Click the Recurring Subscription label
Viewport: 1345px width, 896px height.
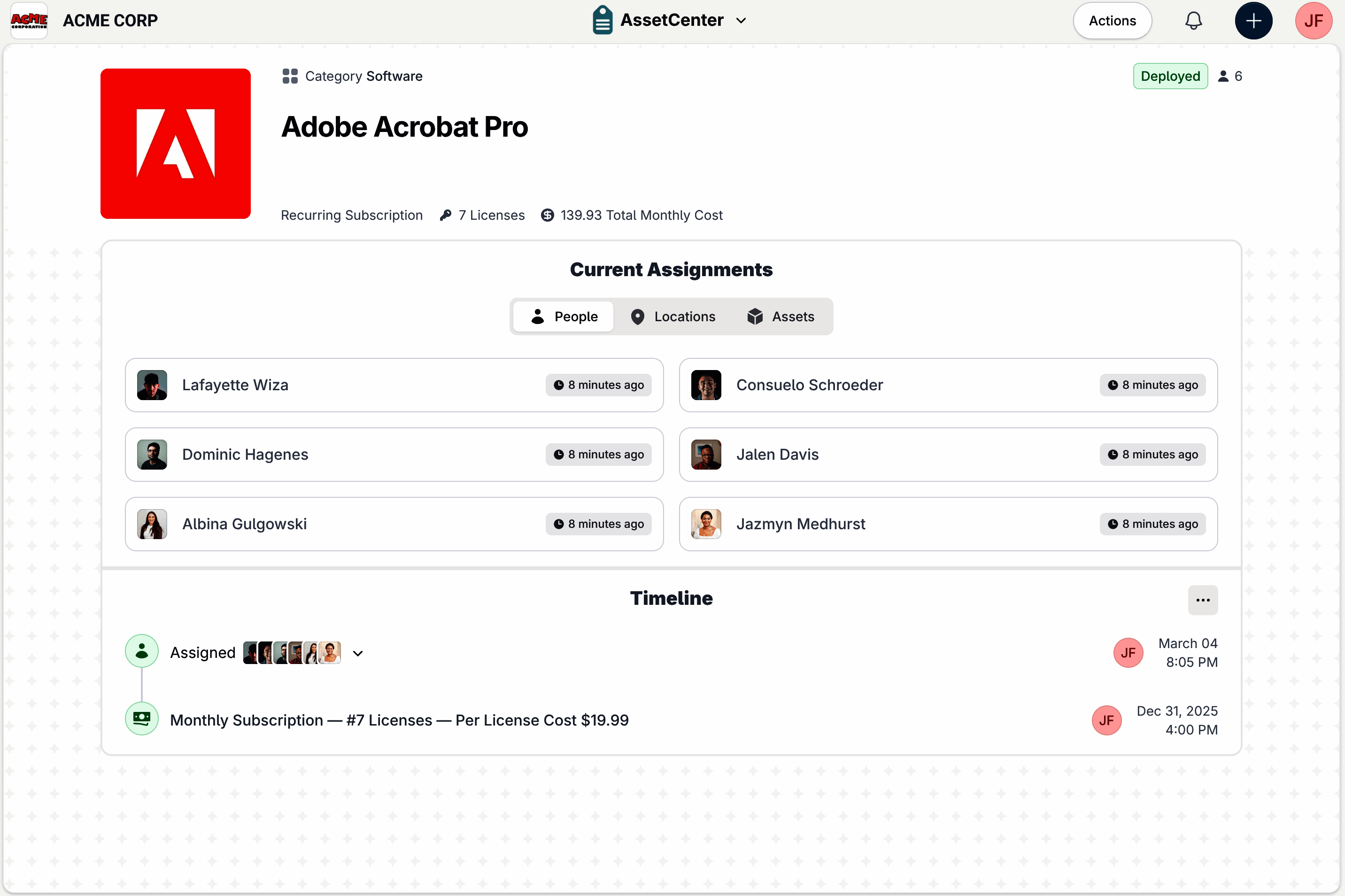352,215
